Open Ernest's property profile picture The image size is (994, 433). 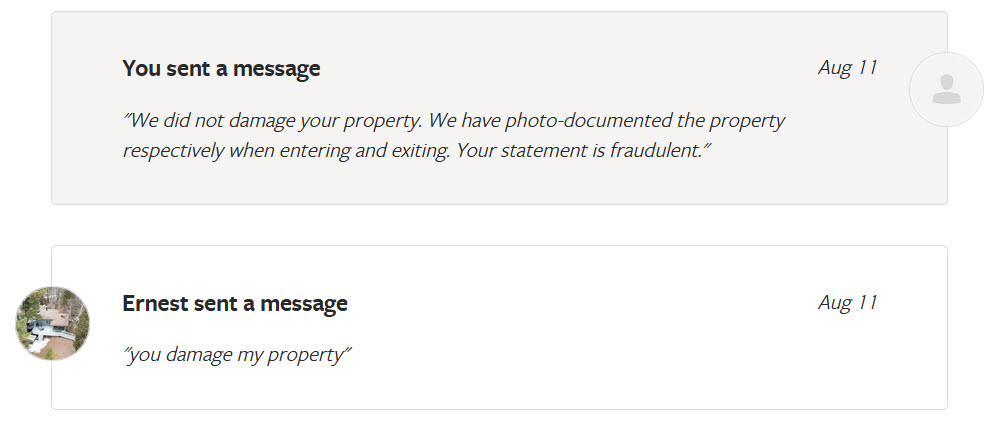tap(52, 323)
